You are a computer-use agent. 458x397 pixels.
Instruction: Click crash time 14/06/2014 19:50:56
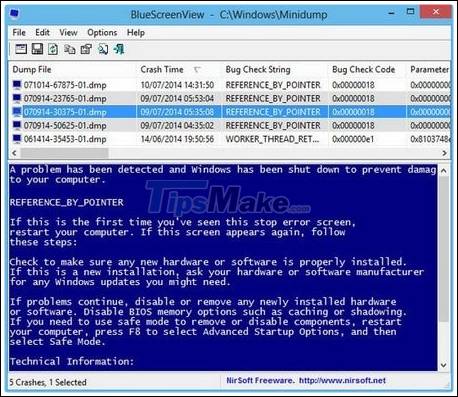click(177, 139)
